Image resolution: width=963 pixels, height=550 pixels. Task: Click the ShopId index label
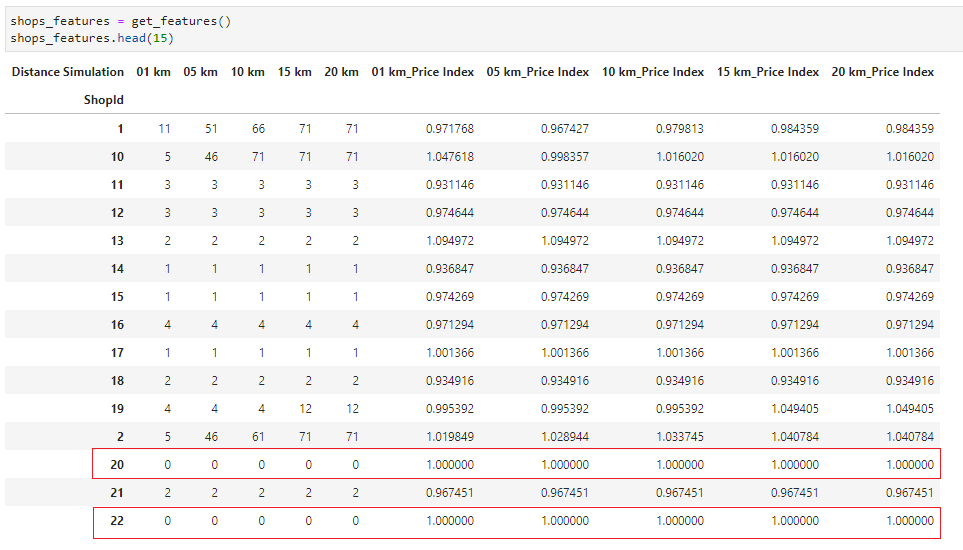tap(104, 100)
